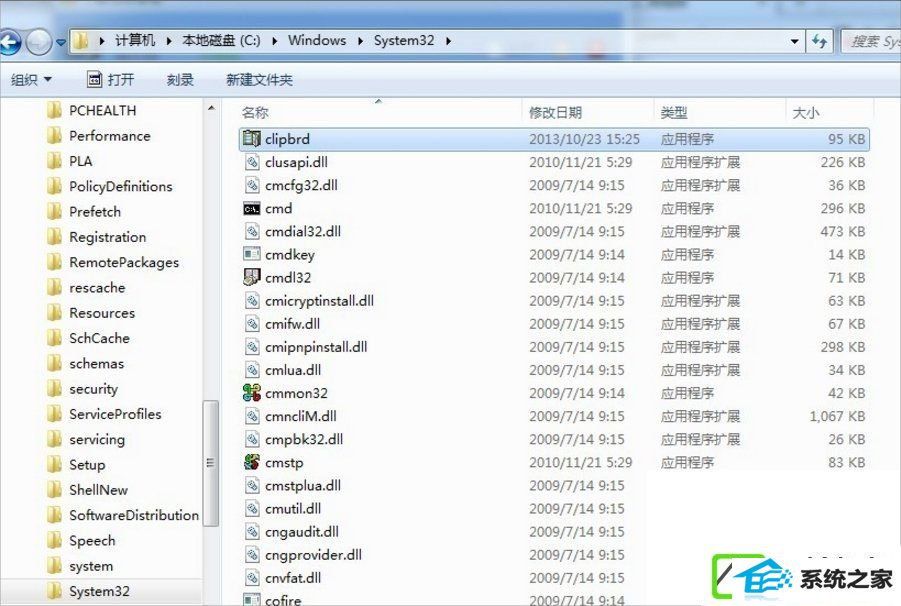The width and height of the screenshot is (901, 606).
Task: Select the System32 folder in sidebar
Action: point(99,591)
